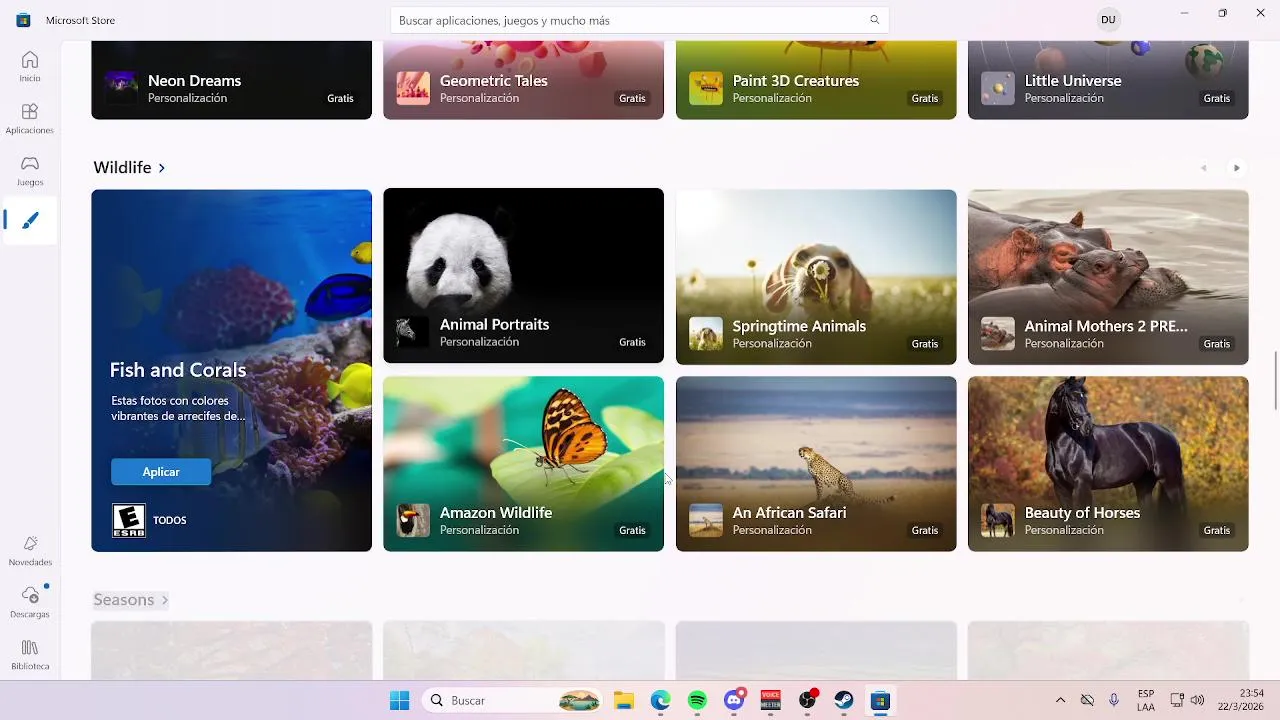Click the search magnifier icon in Store
1280x720 pixels.
pyautogui.click(x=875, y=20)
